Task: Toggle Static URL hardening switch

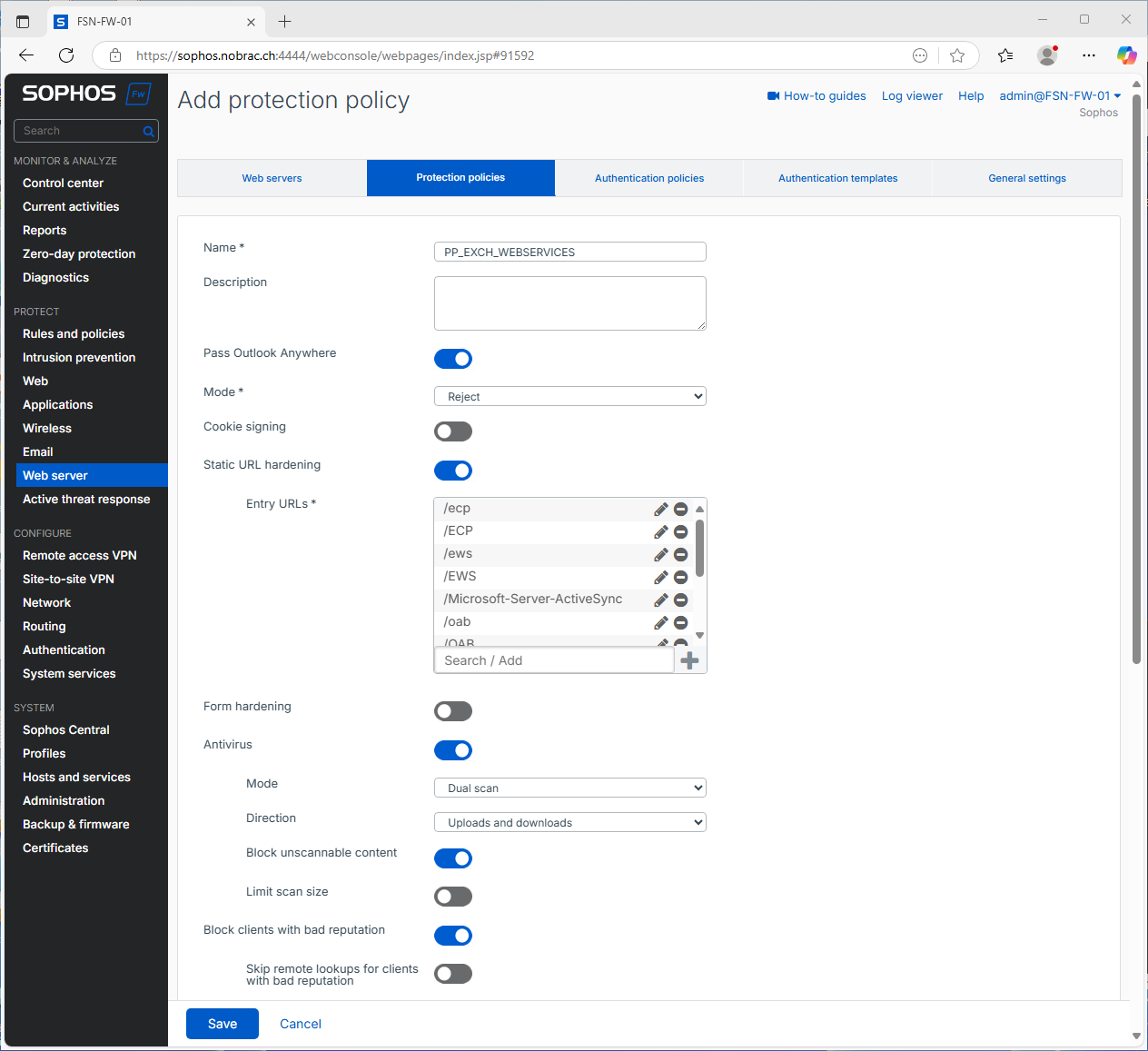Action: [x=453, y=471]
